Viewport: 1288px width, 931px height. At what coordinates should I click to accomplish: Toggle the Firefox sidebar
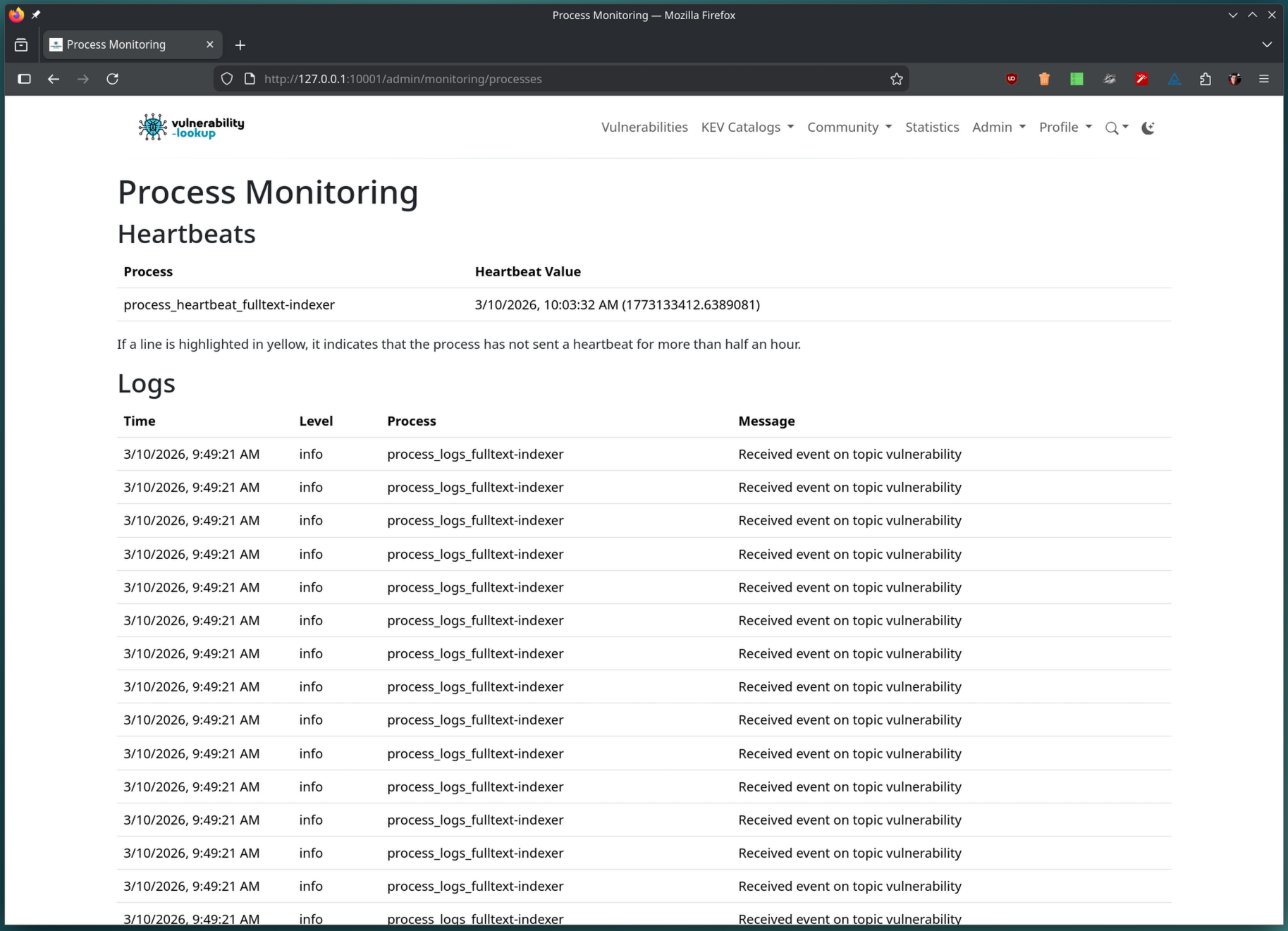24,79
